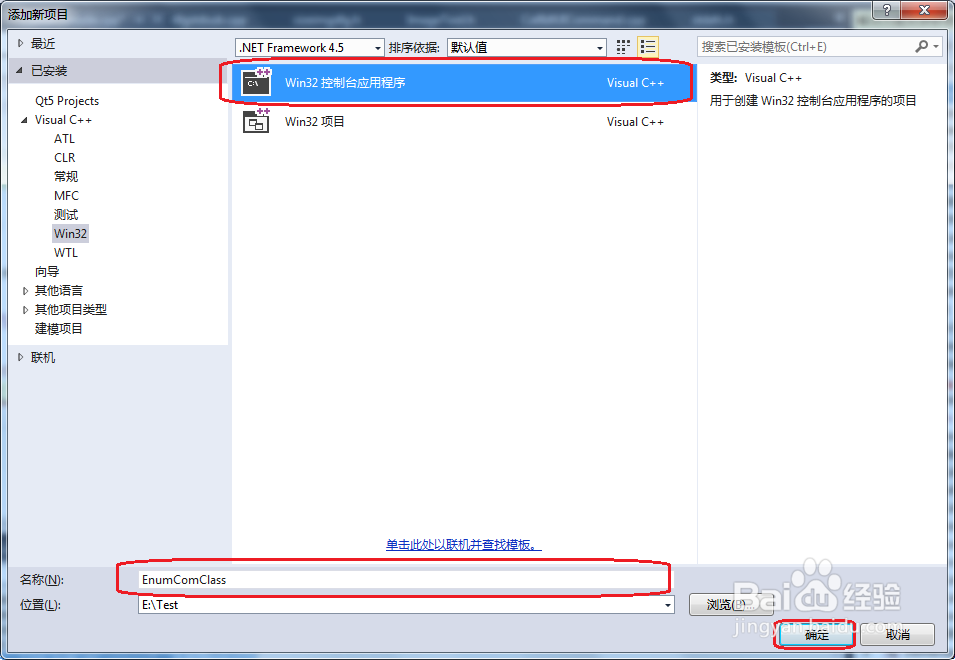Select the 建模项目 tree item
955x660 pixels.
coord(58,329)
